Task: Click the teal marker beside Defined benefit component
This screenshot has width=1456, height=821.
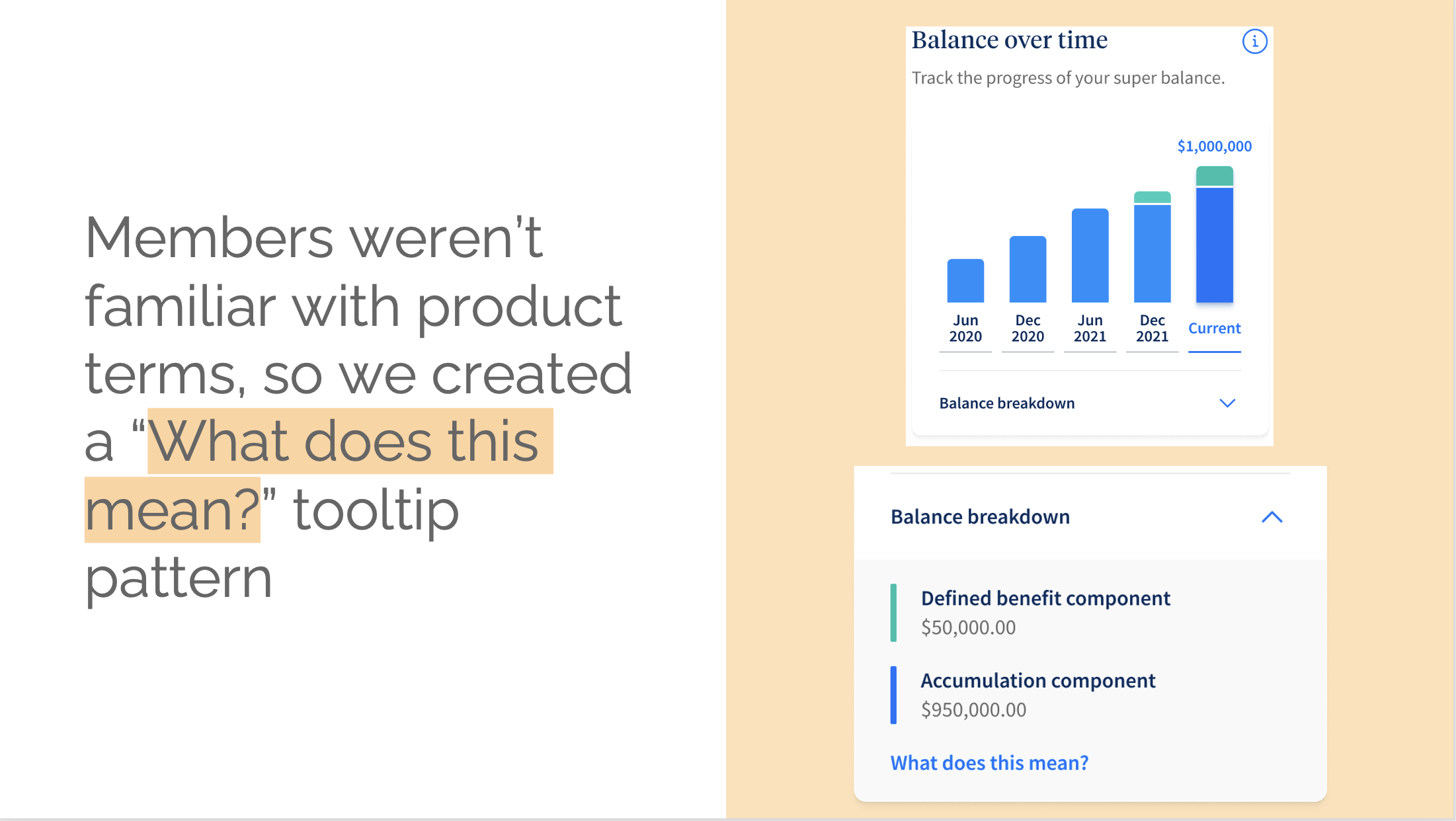Action: pyautogui.click(x=893, y=613)
